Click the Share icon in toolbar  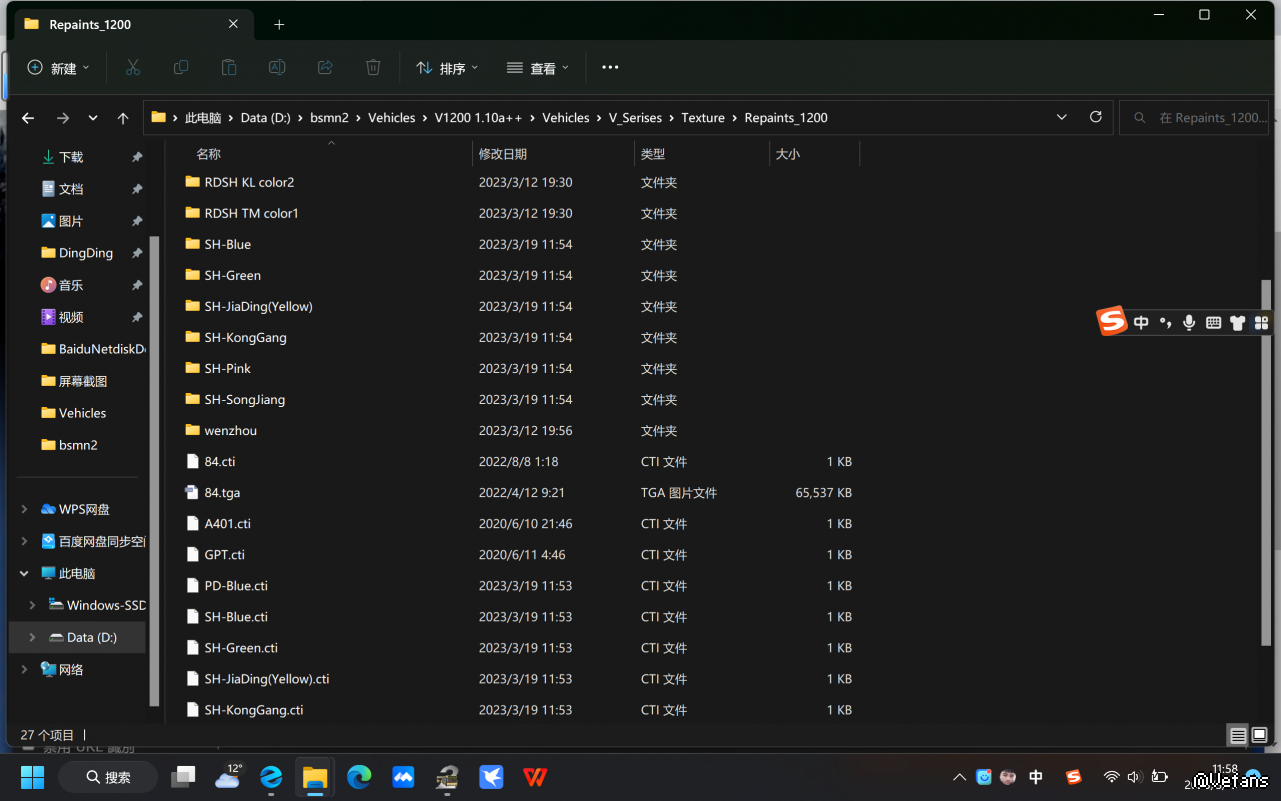[325, 67]
